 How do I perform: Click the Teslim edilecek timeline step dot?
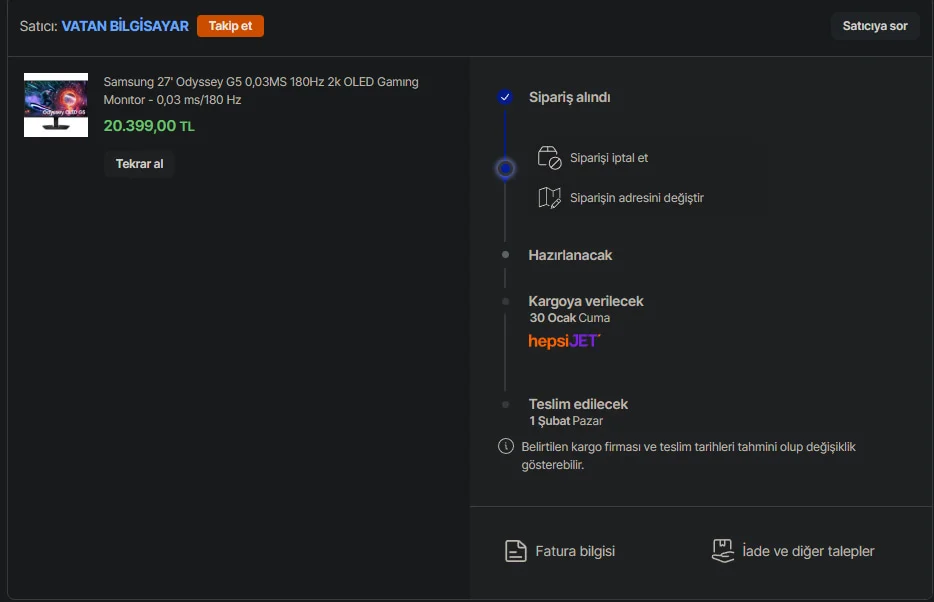(x=505, y=404)
